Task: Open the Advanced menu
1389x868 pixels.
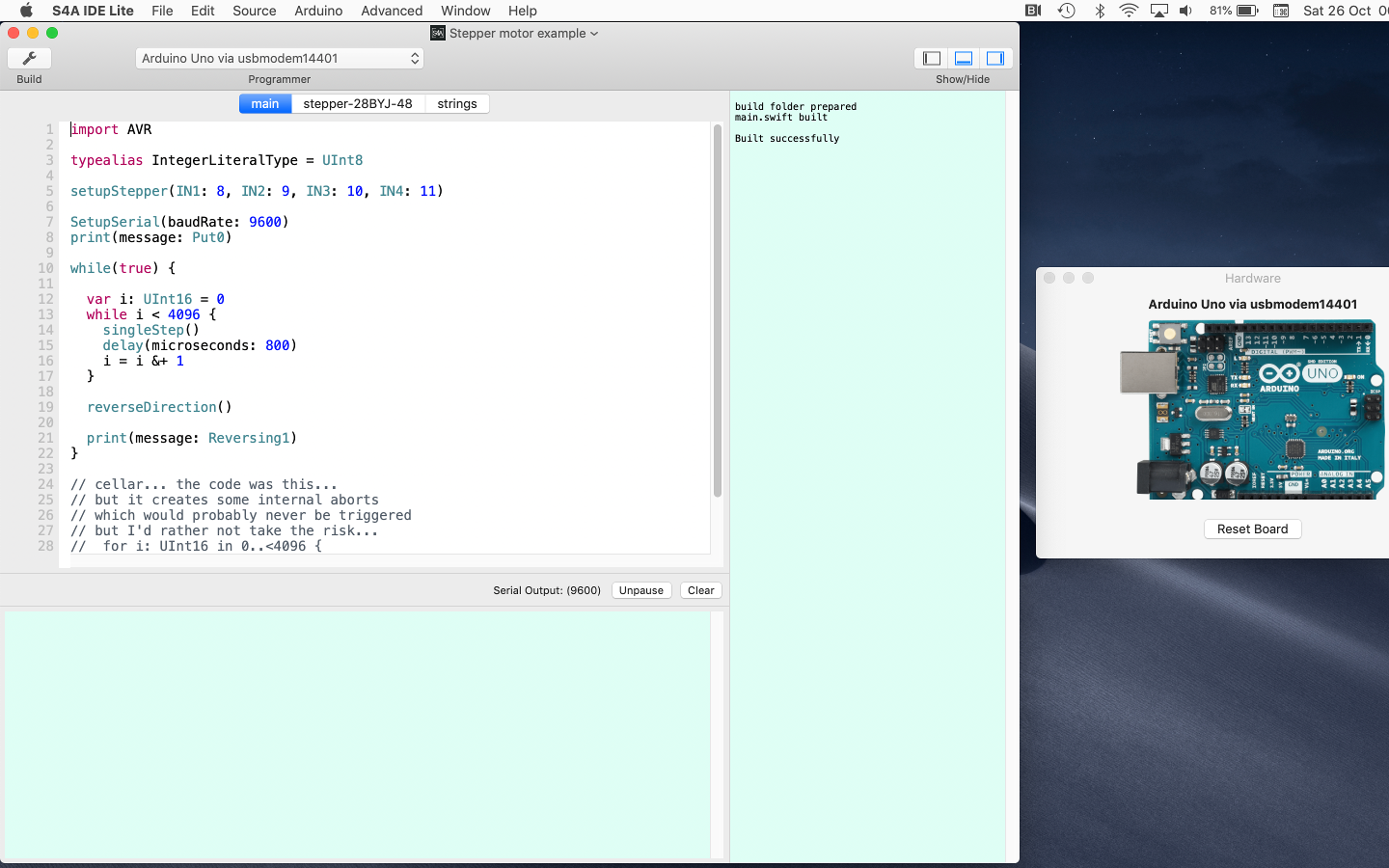Action: tap(392, 11)
